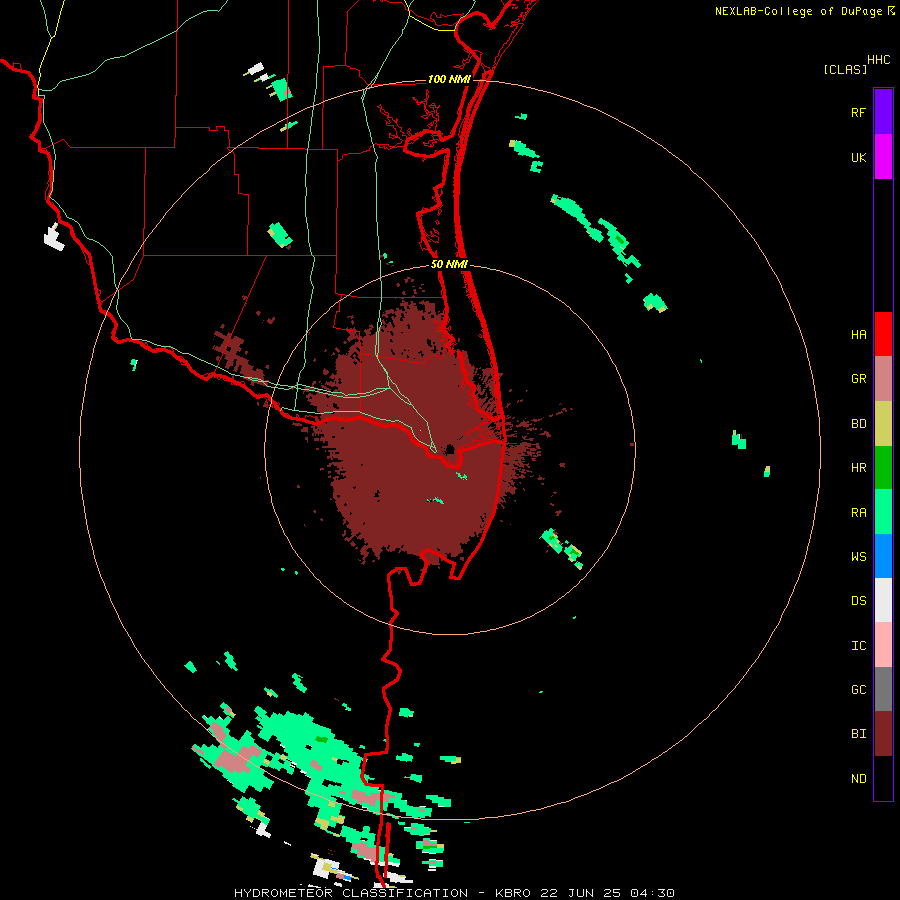Screen dimensions: 900x900
Task: Click the 04:30 timestamp
Action: 652,893
